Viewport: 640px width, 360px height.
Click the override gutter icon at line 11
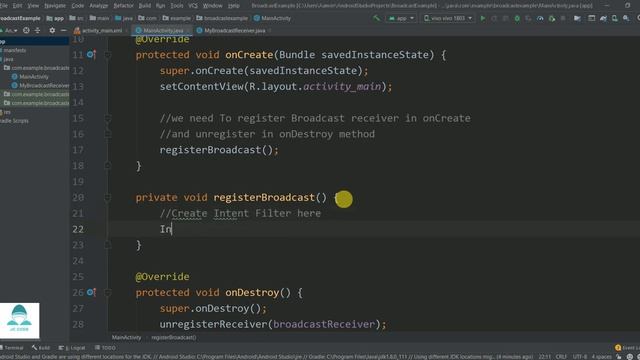(x=91, y=55)
